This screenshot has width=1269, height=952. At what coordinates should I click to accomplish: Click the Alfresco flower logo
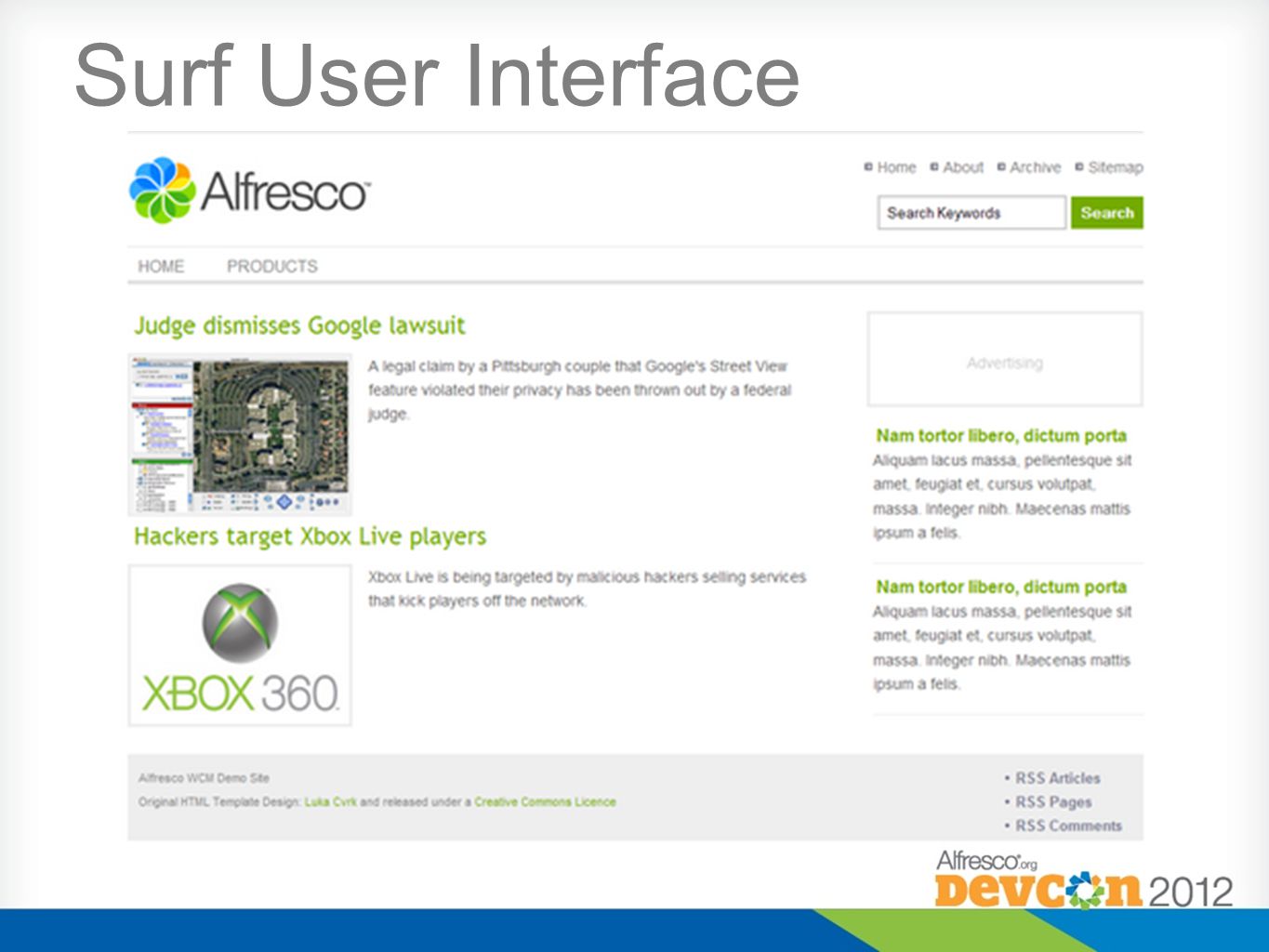tap(163, 190)
